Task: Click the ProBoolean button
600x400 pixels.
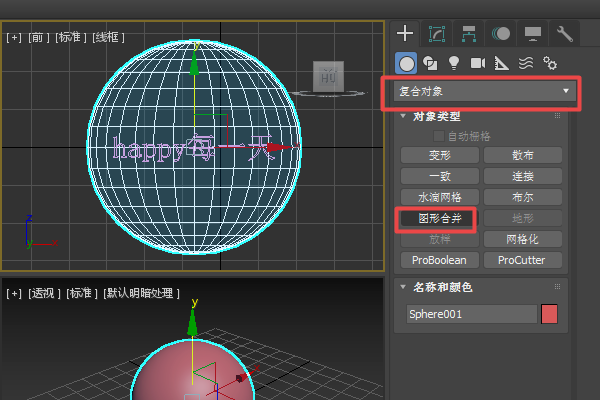Action: point(439,260)
